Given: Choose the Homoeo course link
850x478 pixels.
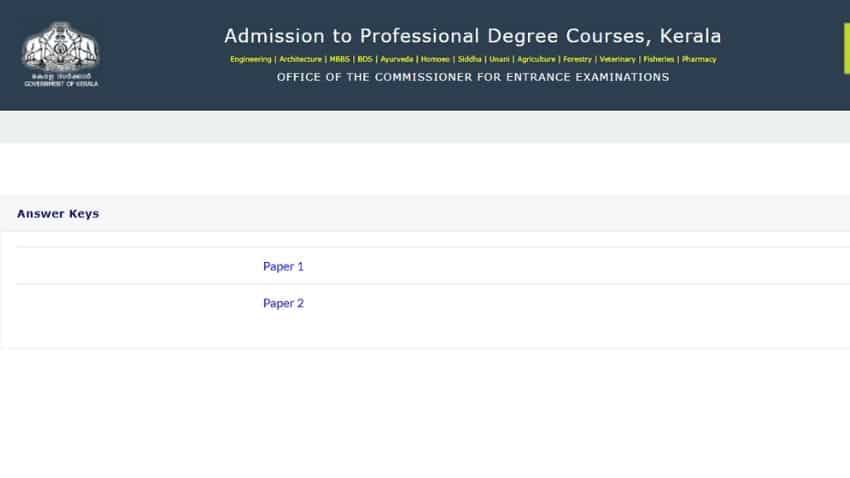Looking at the screenshot, I should (435, 59).
